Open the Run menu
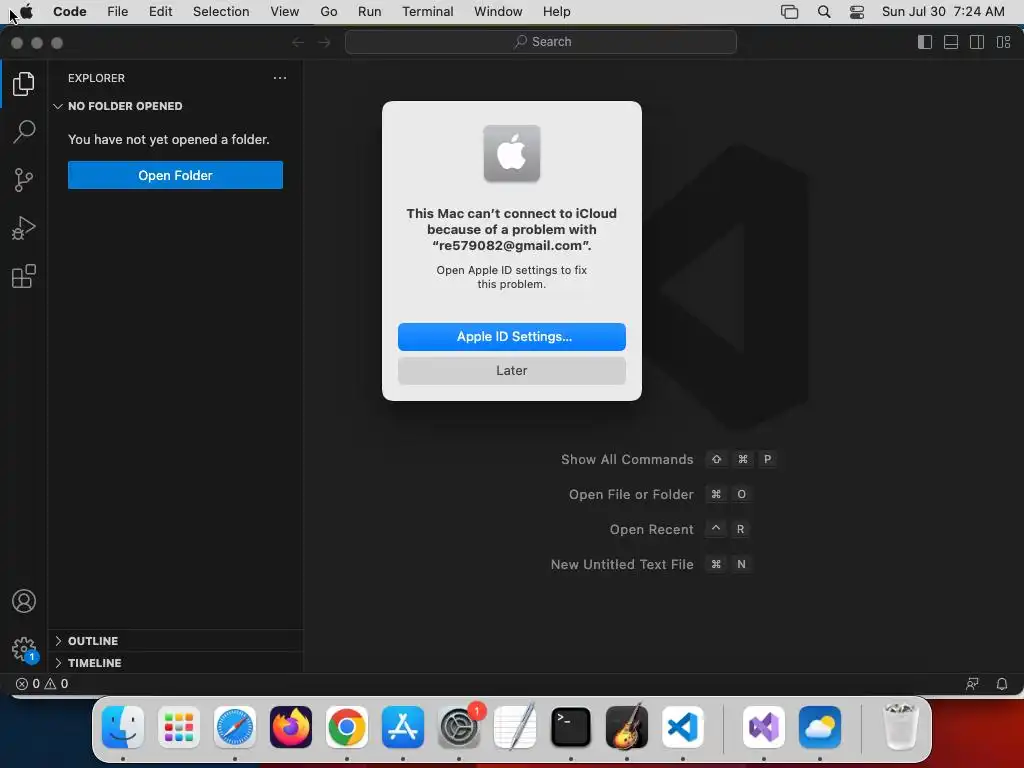 tap(370, 12)
